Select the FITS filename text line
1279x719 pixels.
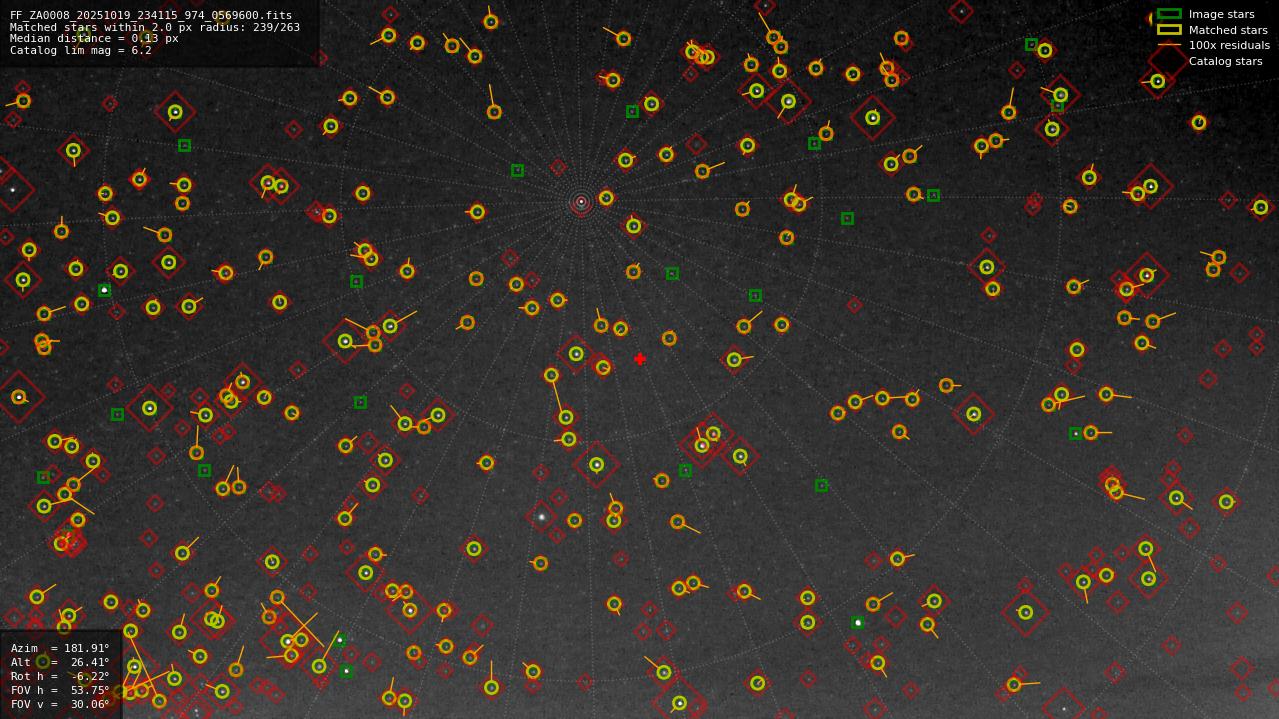pos(151,16)
